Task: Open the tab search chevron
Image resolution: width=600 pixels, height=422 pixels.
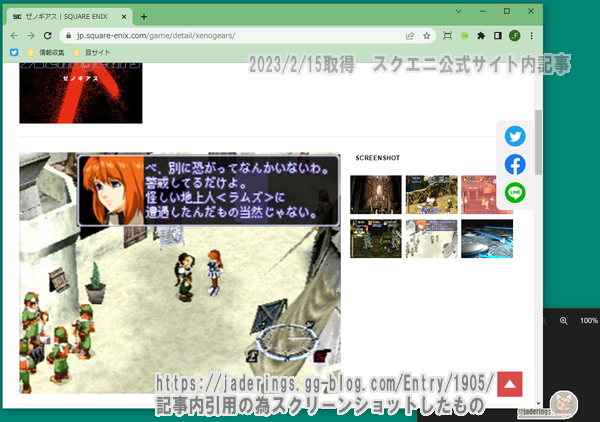Action: coord(458,11)
